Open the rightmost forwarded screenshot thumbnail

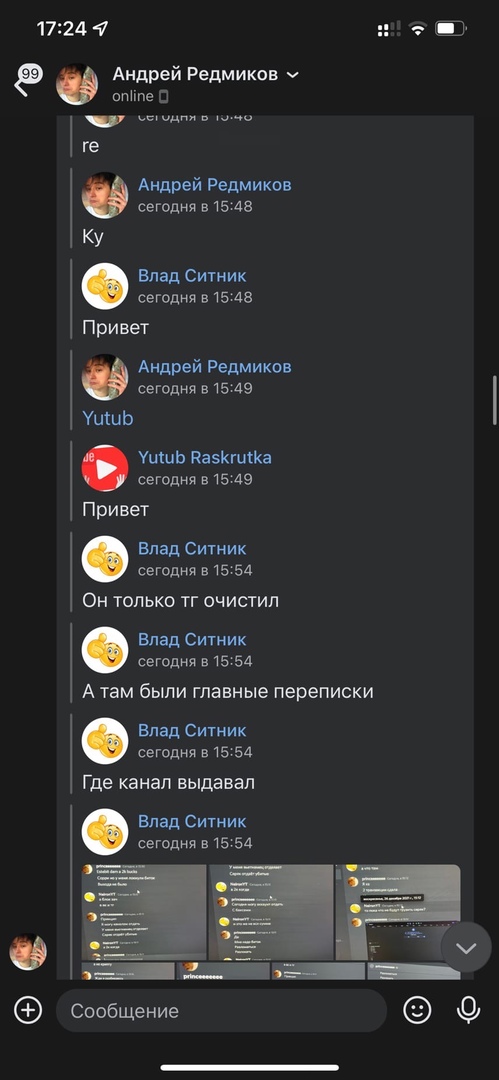[398, 912]
